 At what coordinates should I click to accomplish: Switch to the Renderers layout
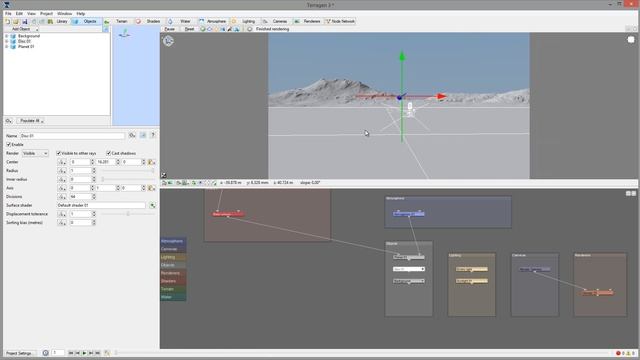coord(308,21)
